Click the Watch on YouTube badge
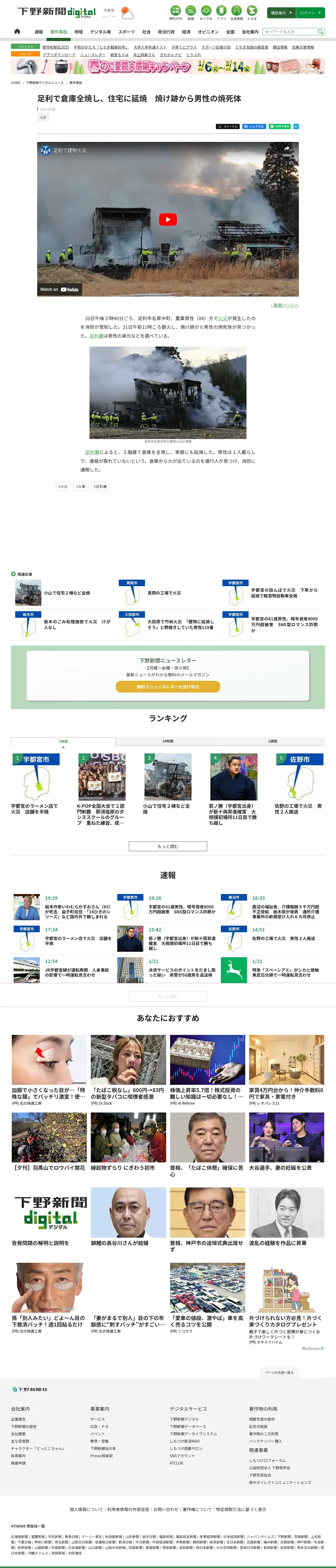The image size is (336, 1568). point(60,290)
